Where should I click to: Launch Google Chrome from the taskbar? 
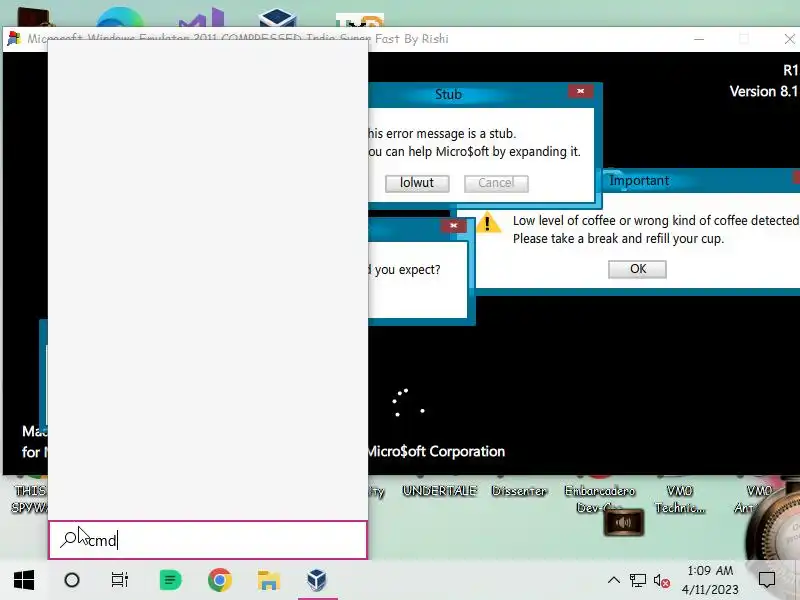coord(220,580)
